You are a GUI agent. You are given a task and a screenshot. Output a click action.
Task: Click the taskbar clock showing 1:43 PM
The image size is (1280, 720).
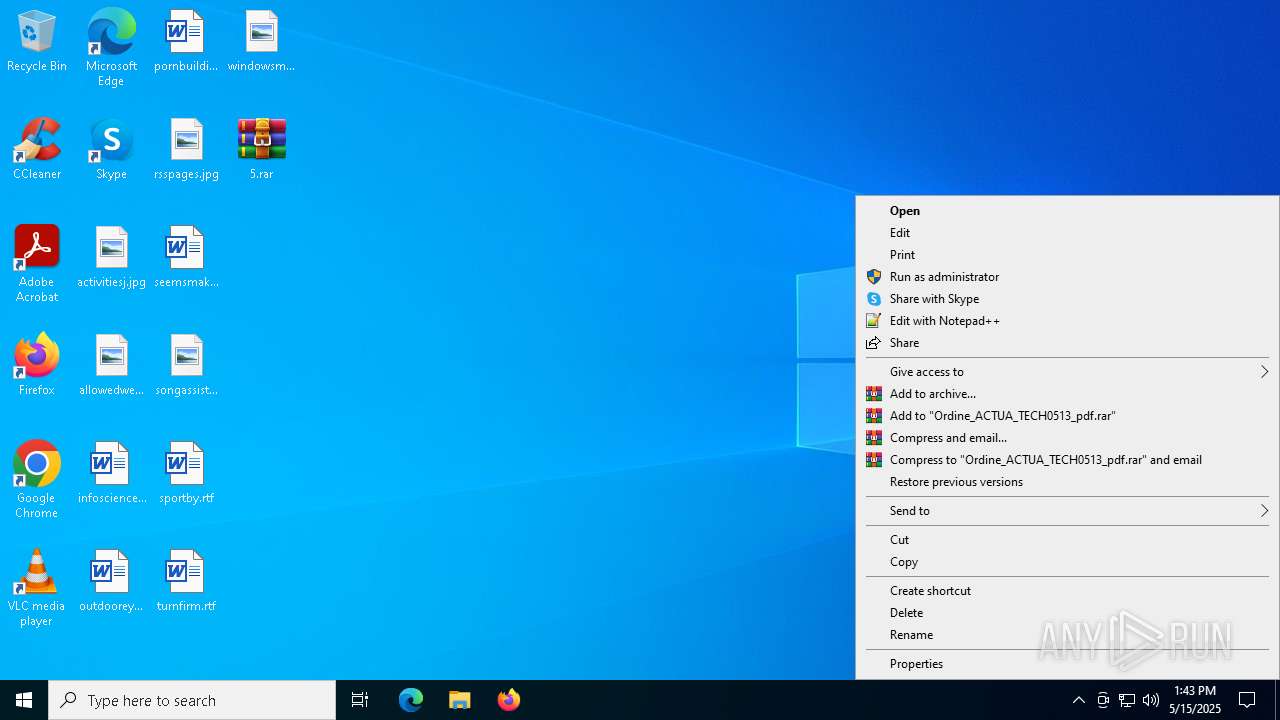(x=1195, y=700)
